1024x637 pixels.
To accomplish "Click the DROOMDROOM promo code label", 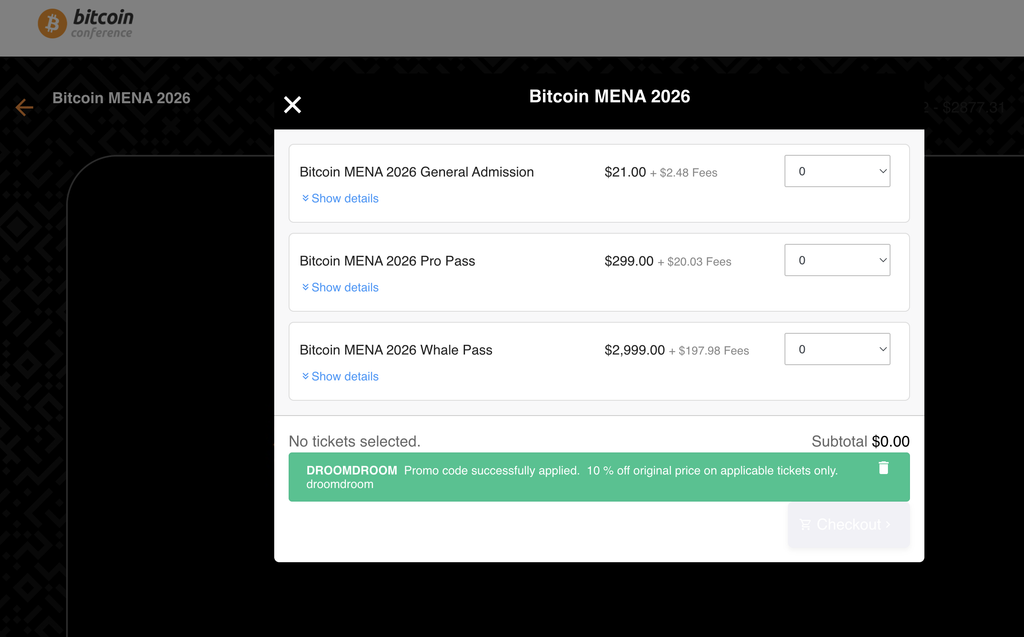I will click(x=351, y=470).
